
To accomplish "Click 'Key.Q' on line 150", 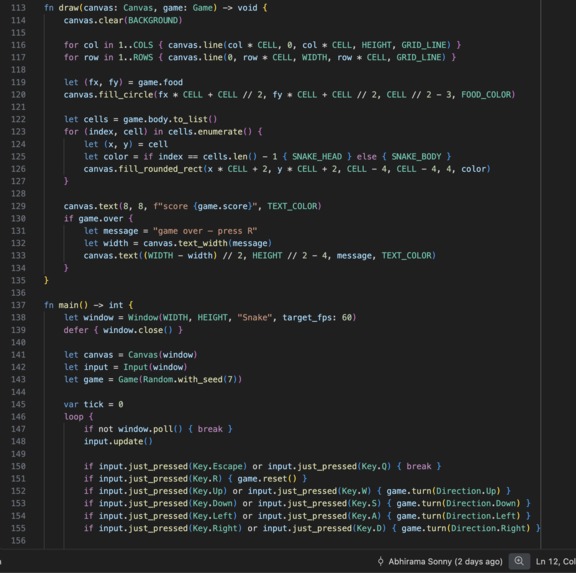I will 374,466.
